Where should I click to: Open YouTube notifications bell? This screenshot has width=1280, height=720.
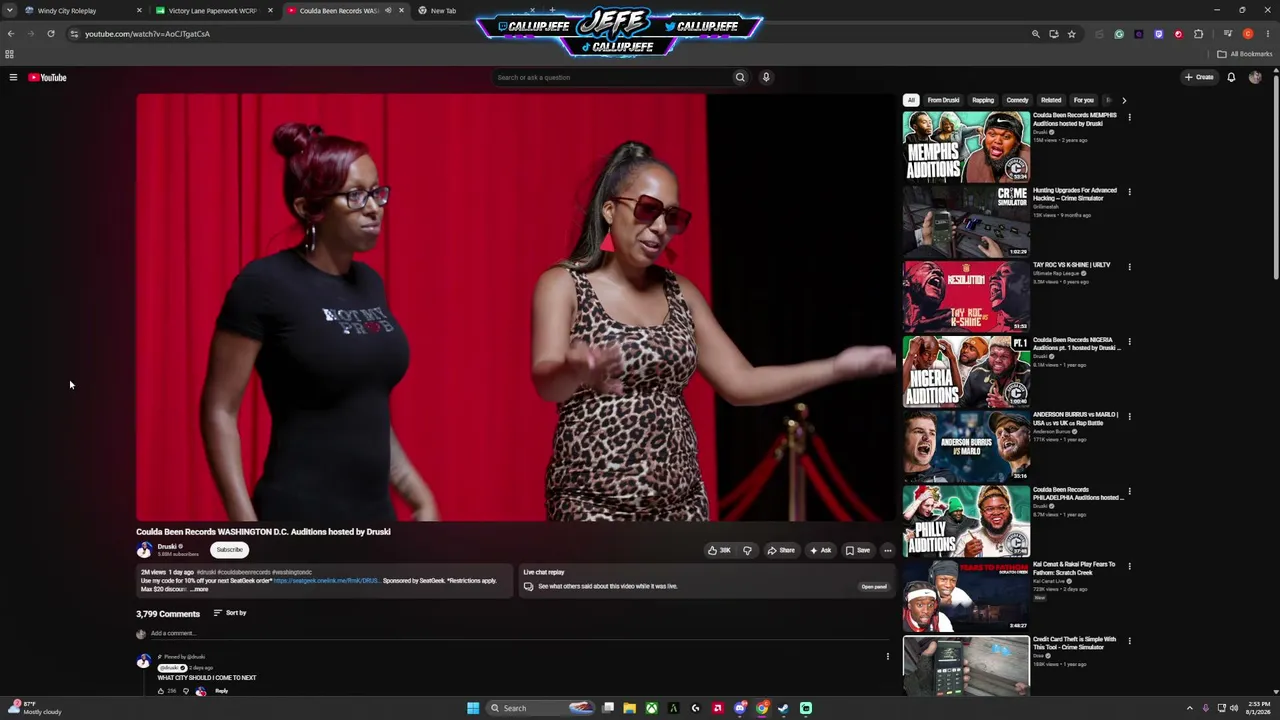click(1231, 77)
